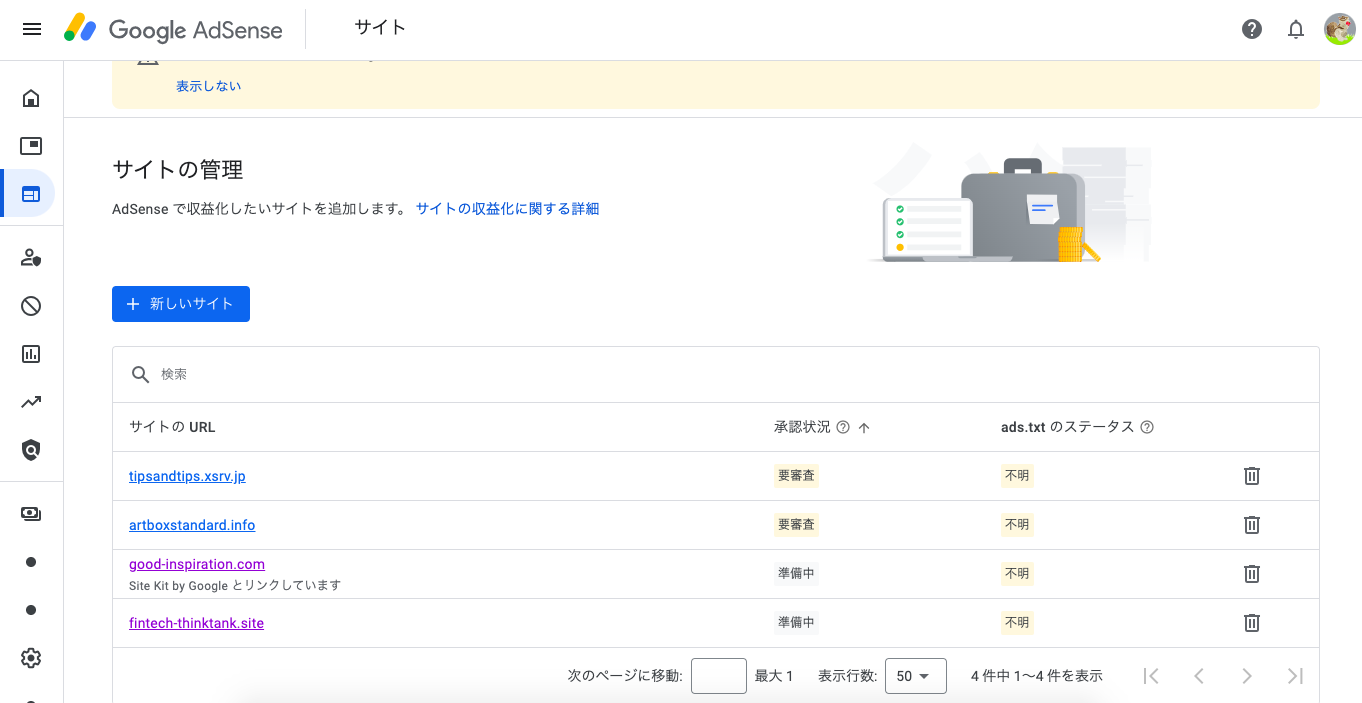
Task: Delete good-inspiration.com site
Action: pyautogui.click(x=1251, y=574)
